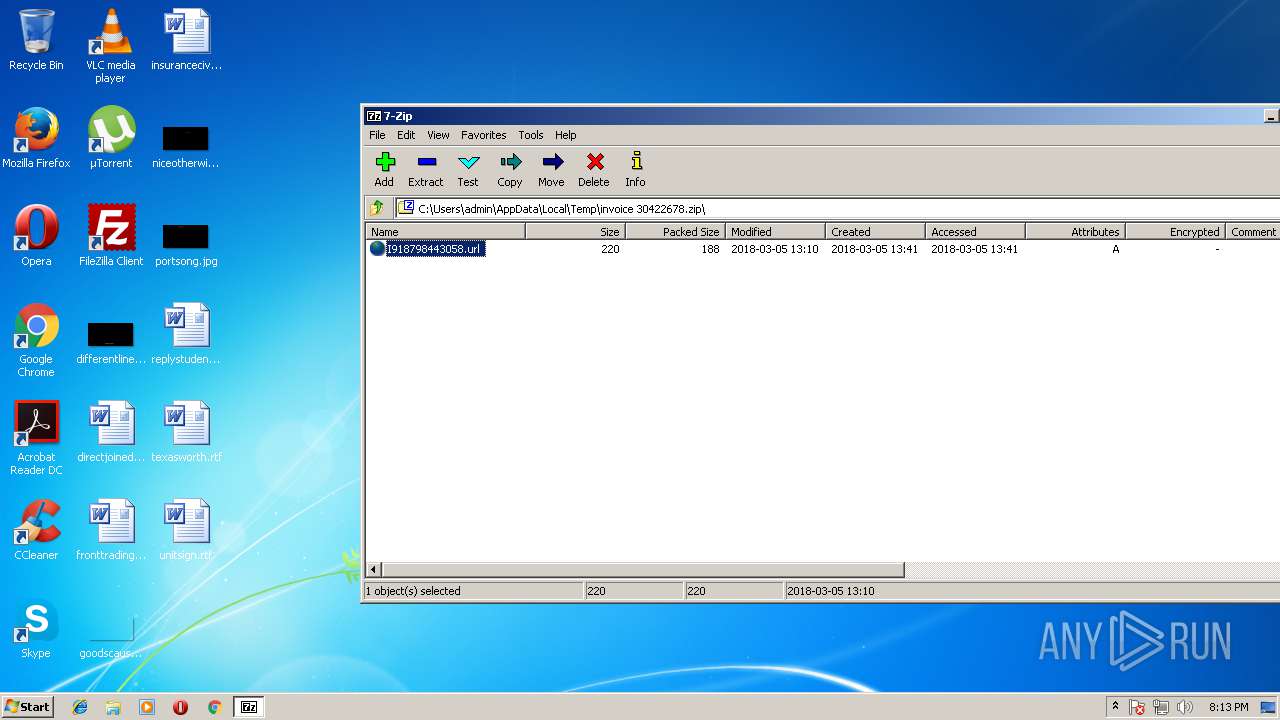Open Windows Media Player from taskbar
This screenshot has width=1280, height=720.
(x=147, y=707)
